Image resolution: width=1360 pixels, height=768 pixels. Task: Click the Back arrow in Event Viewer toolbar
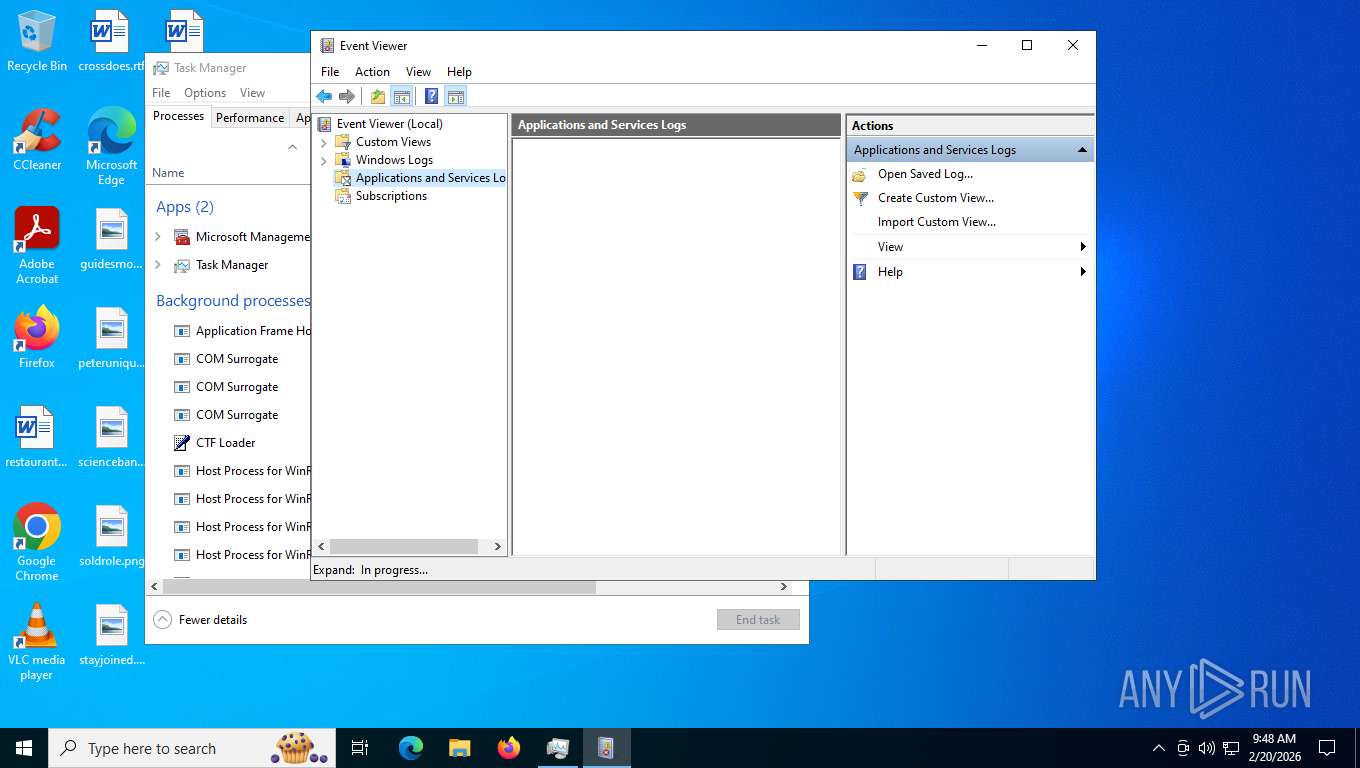point(324,96)
